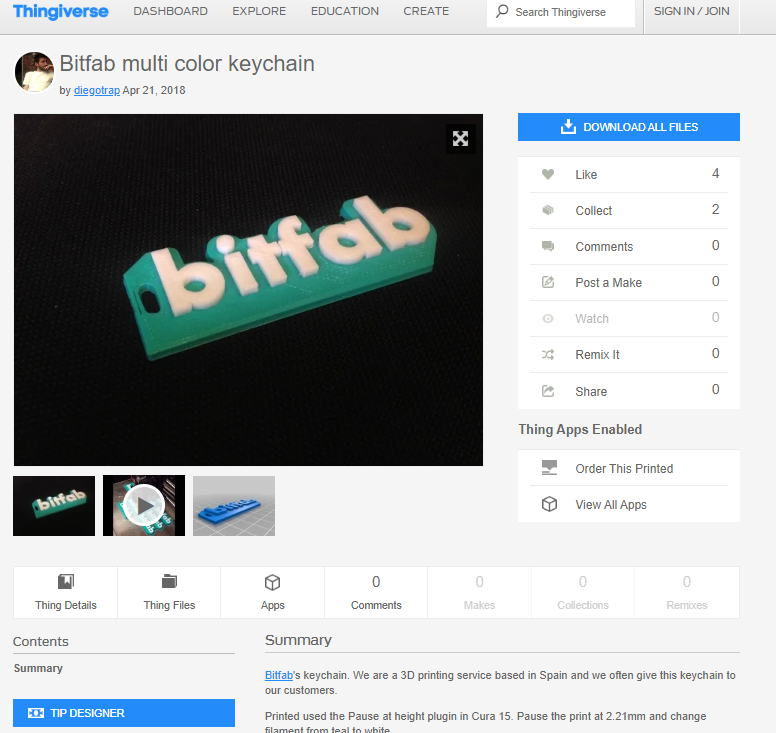Image resolution: width=776 pixels, height=733 pixels.
Task: Click Order This Printed
Action: [624, 469]
